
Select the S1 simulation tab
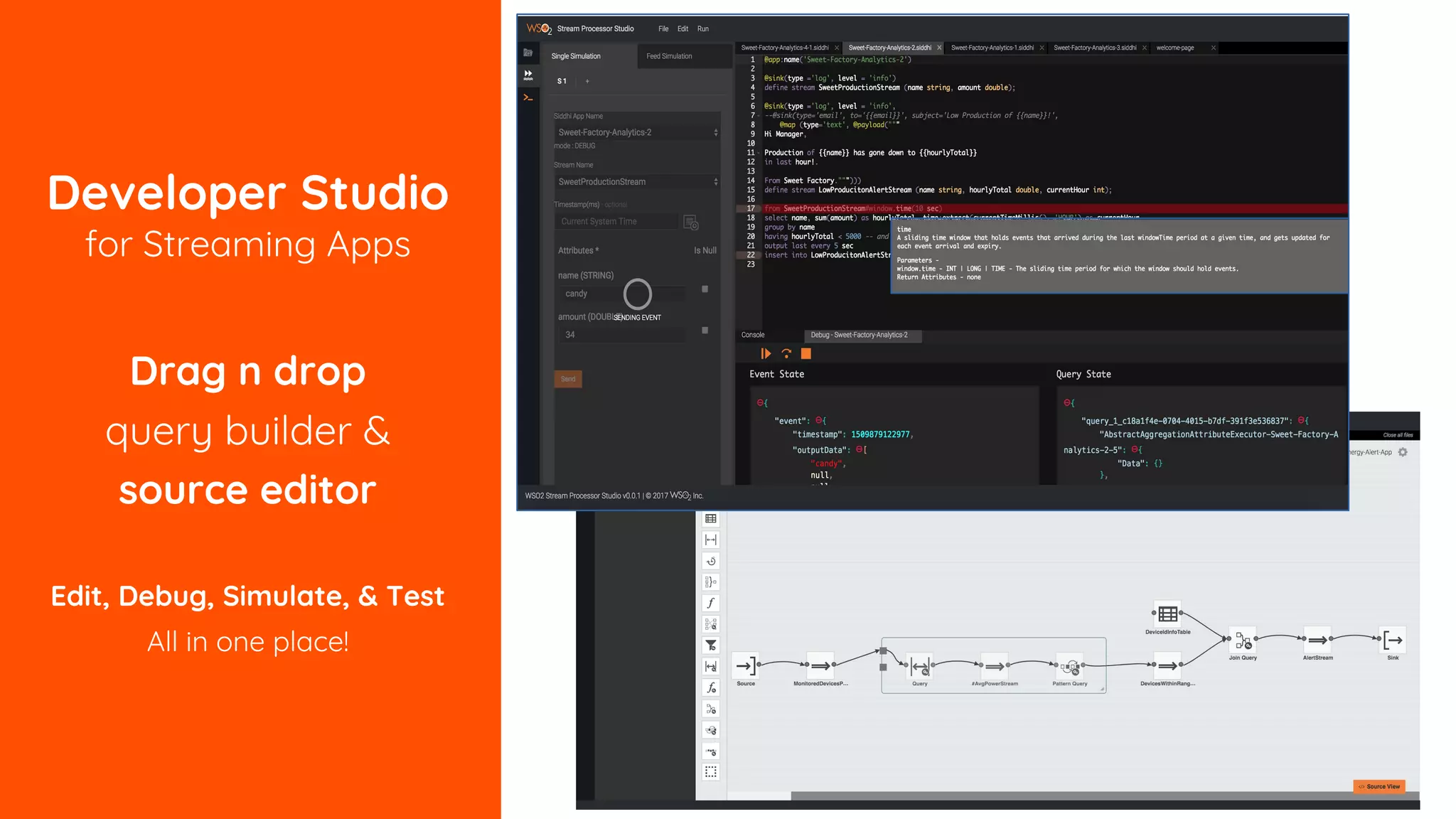click(562, 81)
